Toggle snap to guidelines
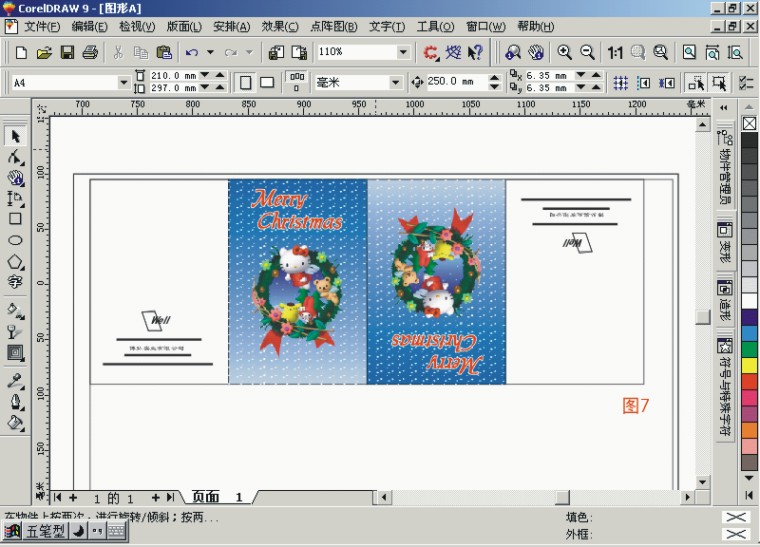 643,83
